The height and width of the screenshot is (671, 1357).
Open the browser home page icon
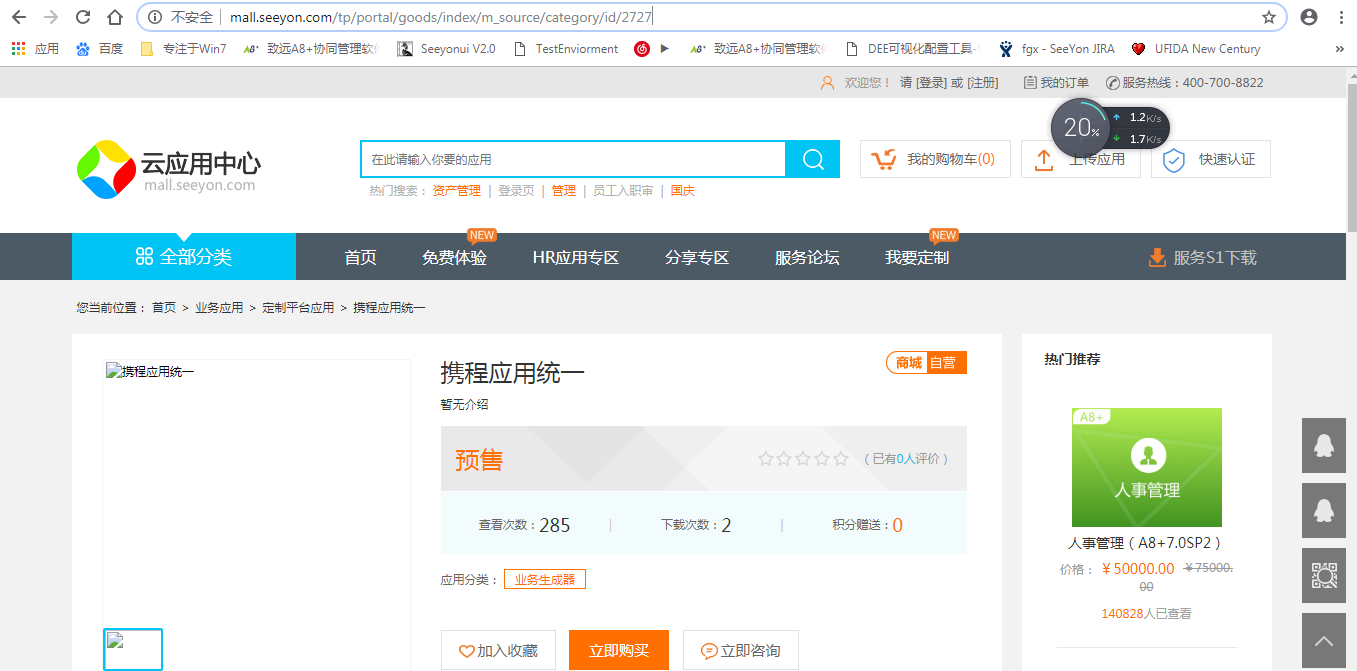tap(115, 17)
